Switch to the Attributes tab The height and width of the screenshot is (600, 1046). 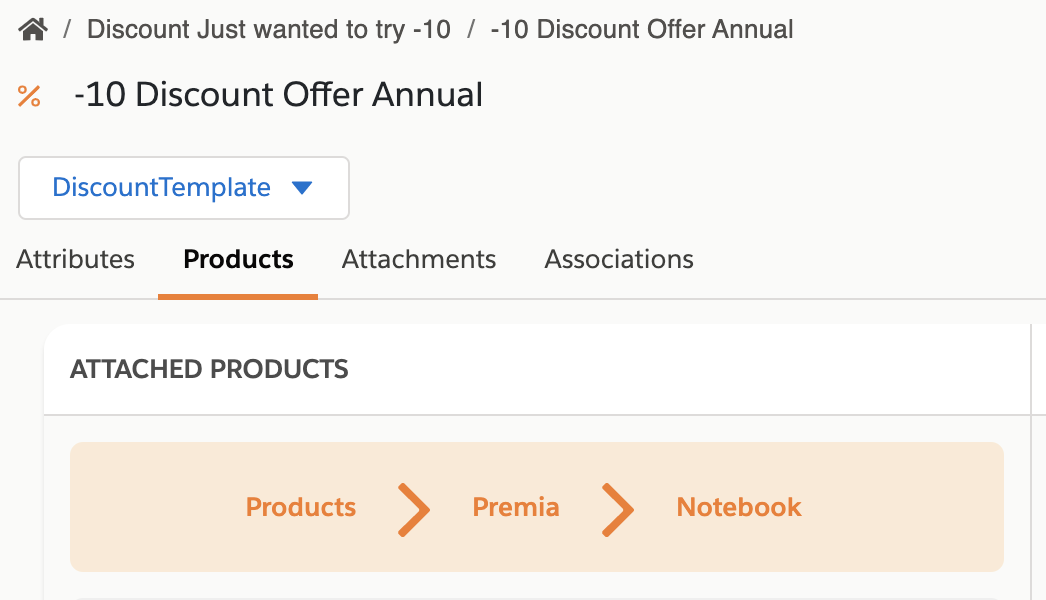[75, 259]
